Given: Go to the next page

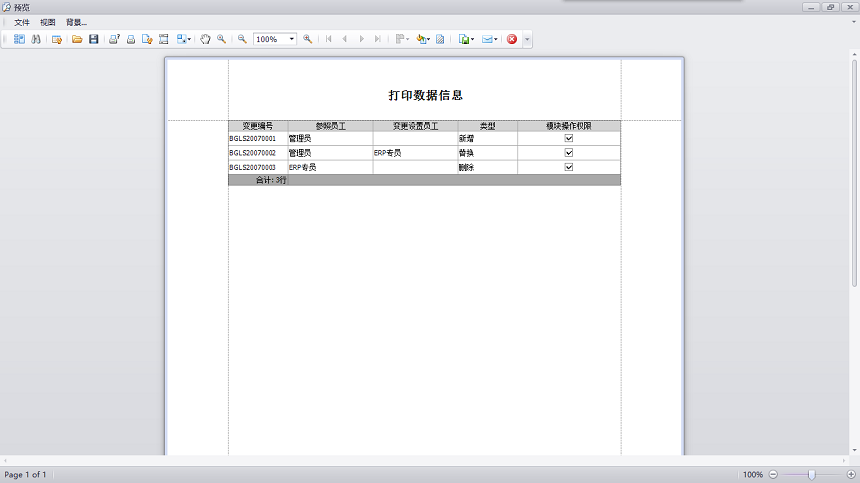Looking at the screenshot, I should 361,39.
